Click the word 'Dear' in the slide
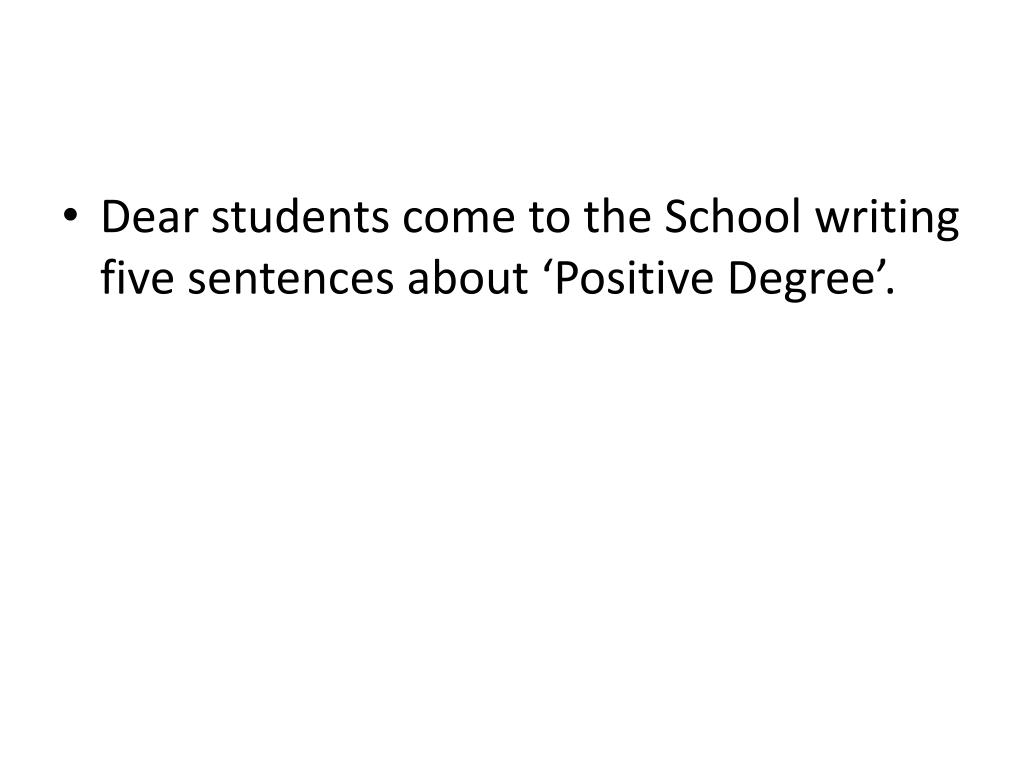 pos(149,217)
